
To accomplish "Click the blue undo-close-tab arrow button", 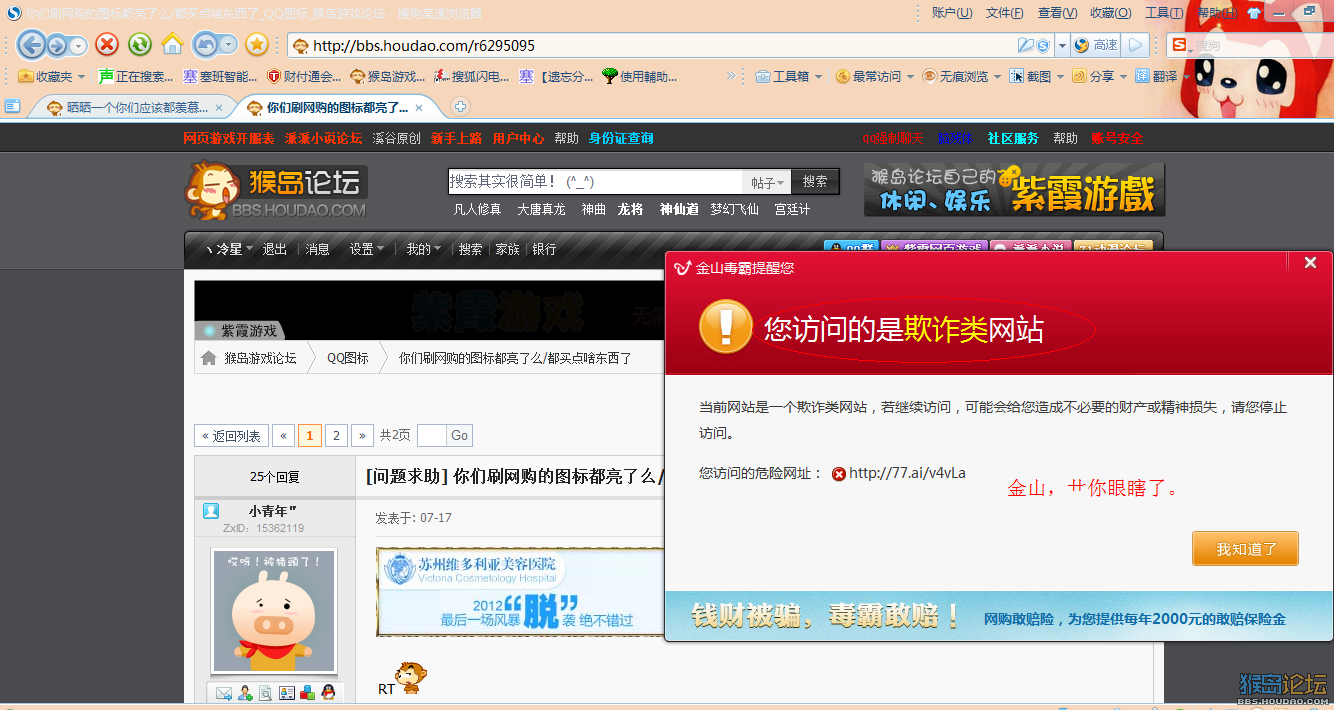I will tap(206, 44).
